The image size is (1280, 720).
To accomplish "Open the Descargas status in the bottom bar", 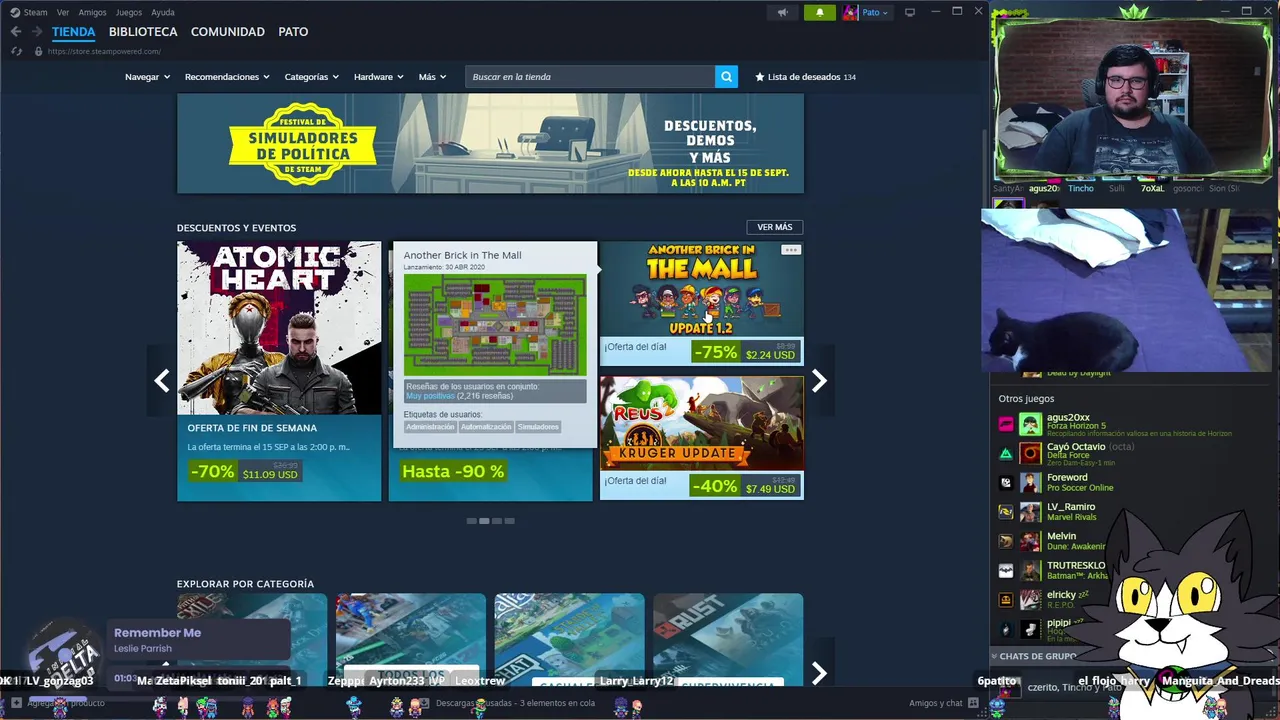I will click(515, 703).
